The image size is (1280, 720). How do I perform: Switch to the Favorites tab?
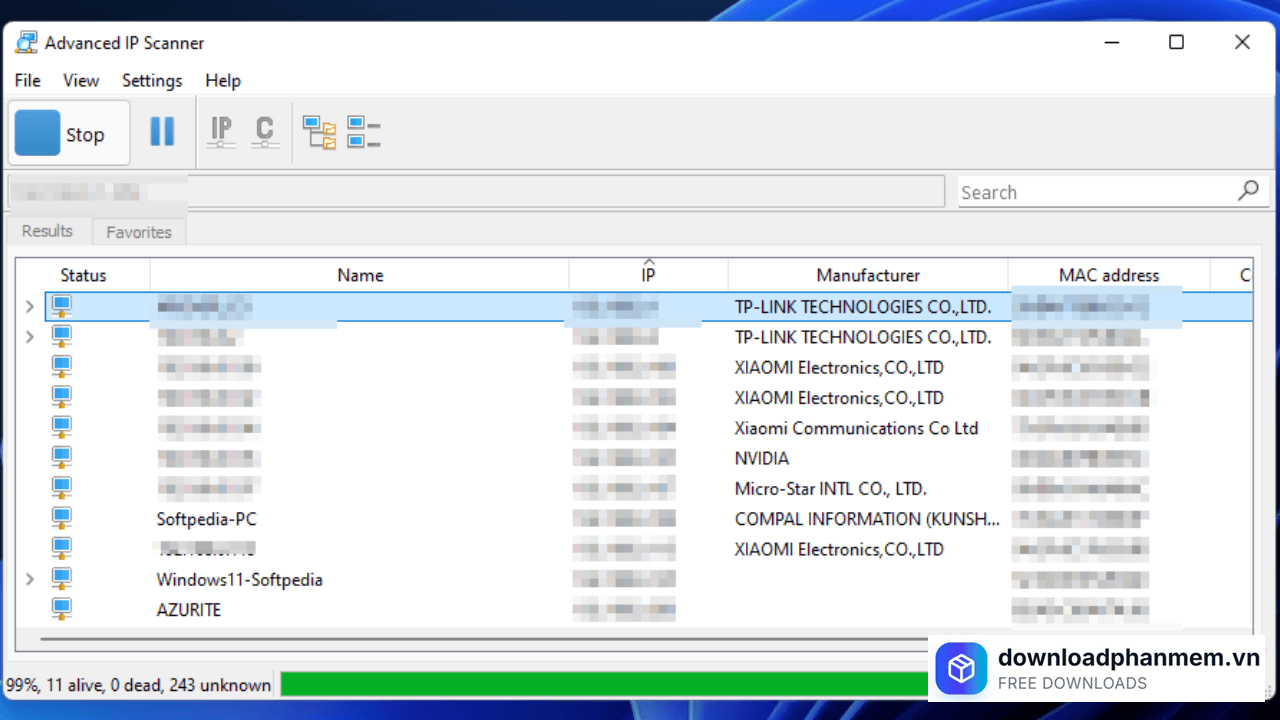pyautogui.click(x=139, y=232)
